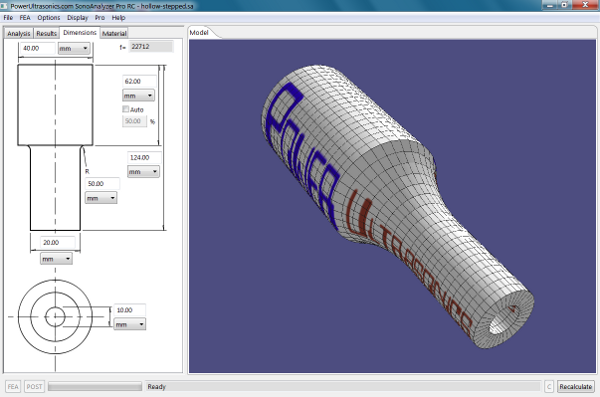Click the Recalculate button
Screen dimensions: 600x397
tap(576, 386)
